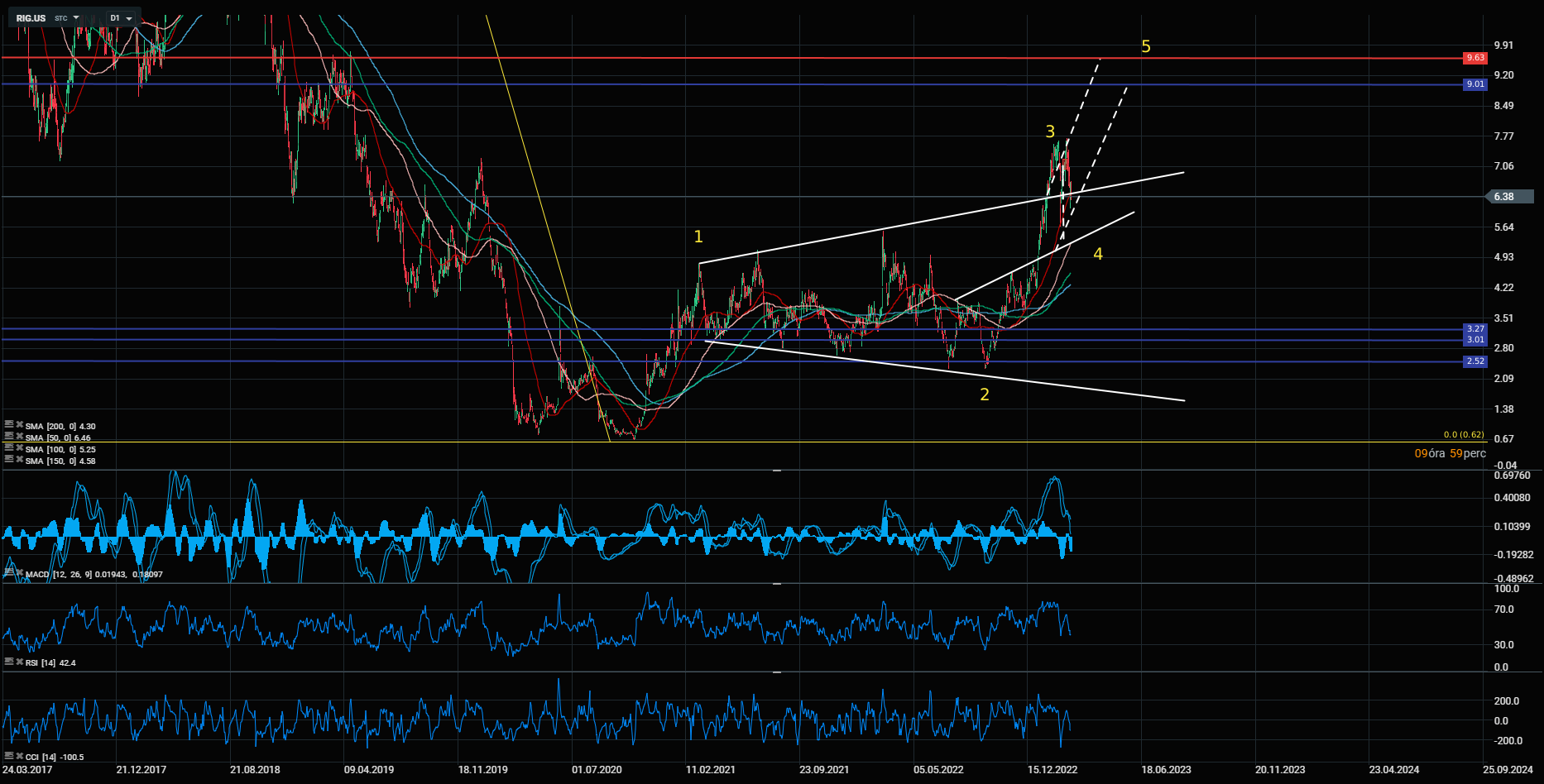Viewport: 1544px width, 784px height.
Task: Click the RIG.US symbol name
Action: pyautogui.click(x=31, y=18)
